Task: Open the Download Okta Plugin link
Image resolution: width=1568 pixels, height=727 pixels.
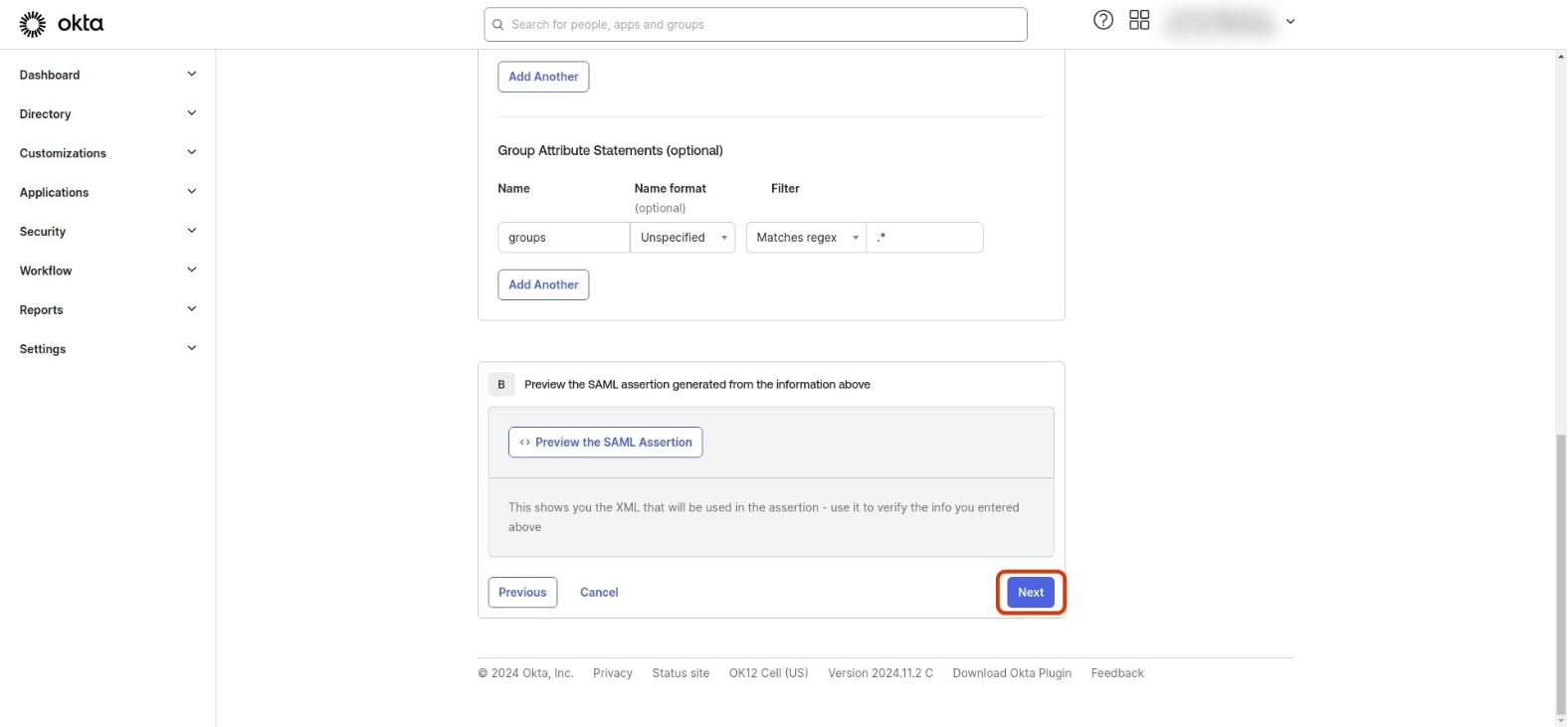Action: pos(1012,673)
